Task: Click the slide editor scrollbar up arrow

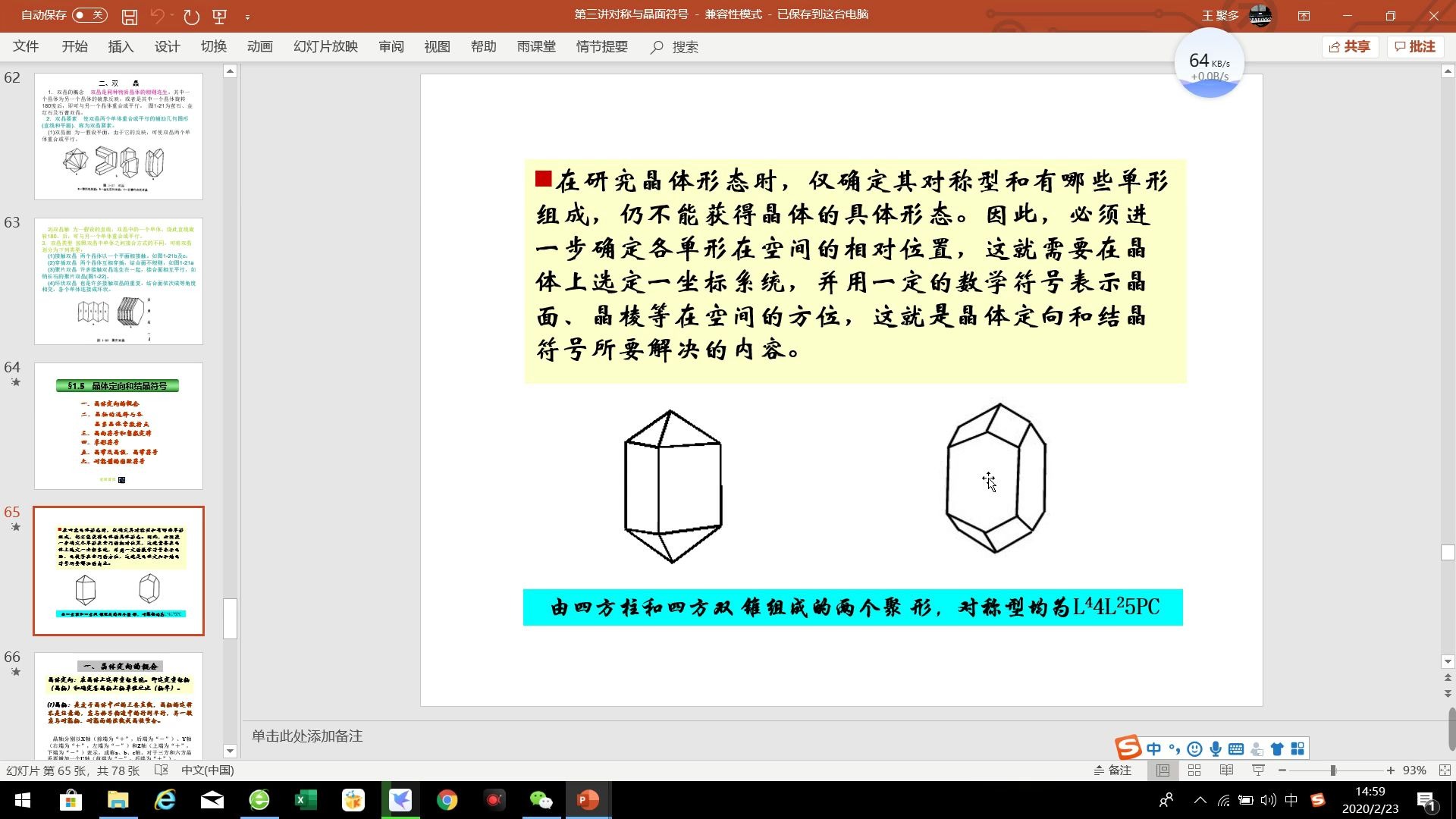Action: click(1448, 71)
